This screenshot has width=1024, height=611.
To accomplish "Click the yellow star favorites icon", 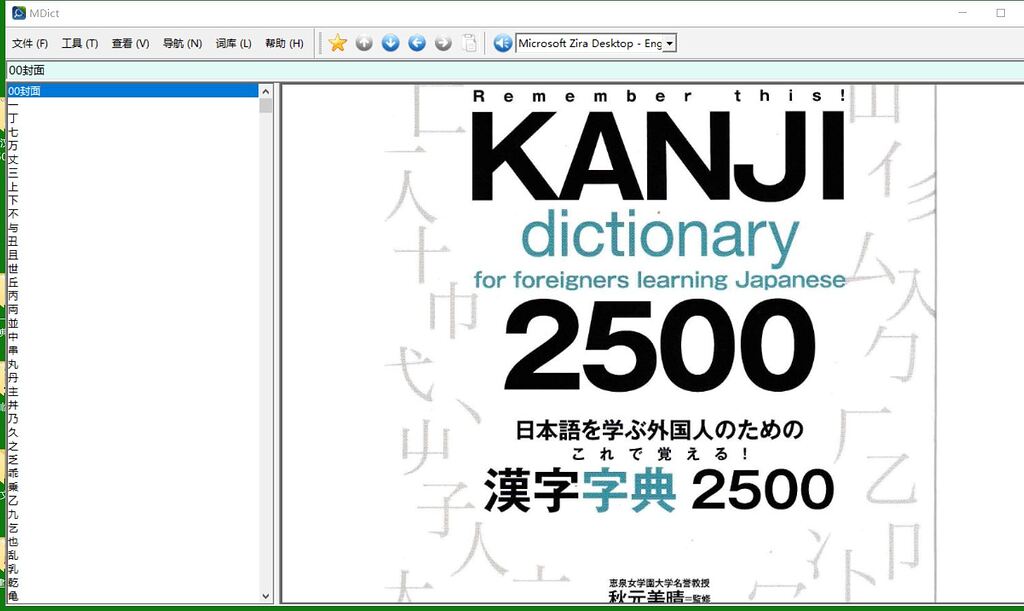I will point(338,43).
